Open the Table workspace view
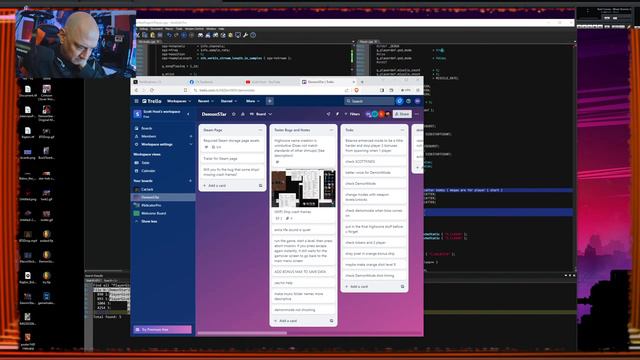Image resolution: width=640 pixels, height=360 pixels. 145,163
